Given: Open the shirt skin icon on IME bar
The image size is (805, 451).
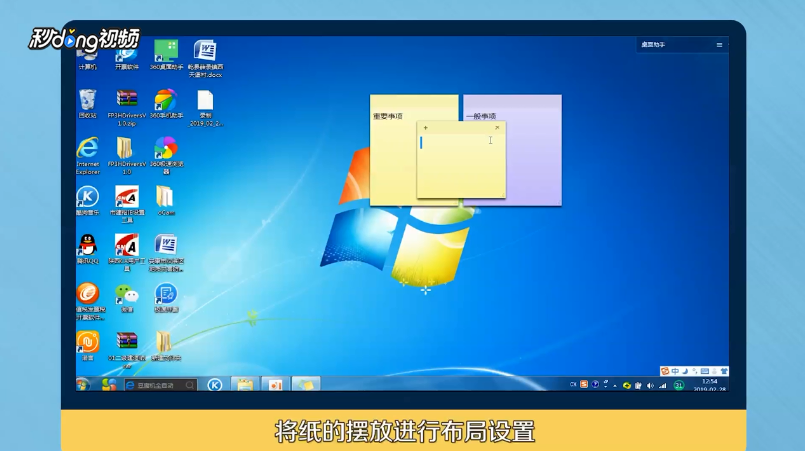Looking at the screenshot, I should [x=724, y=371].
